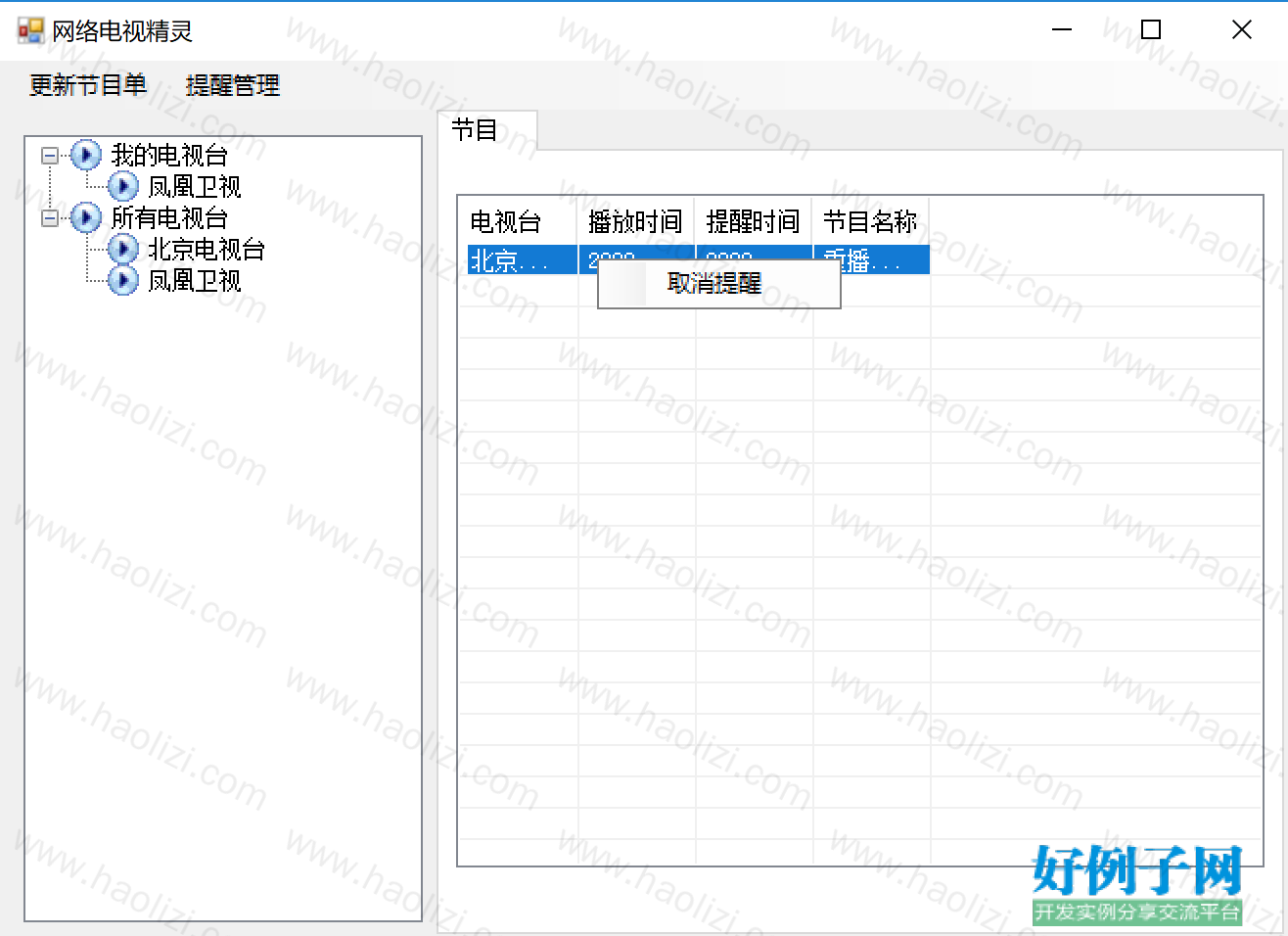Click the play icon beside 北京电视台
Viewport: 1288px width, 936px height.
pos(122,249)
